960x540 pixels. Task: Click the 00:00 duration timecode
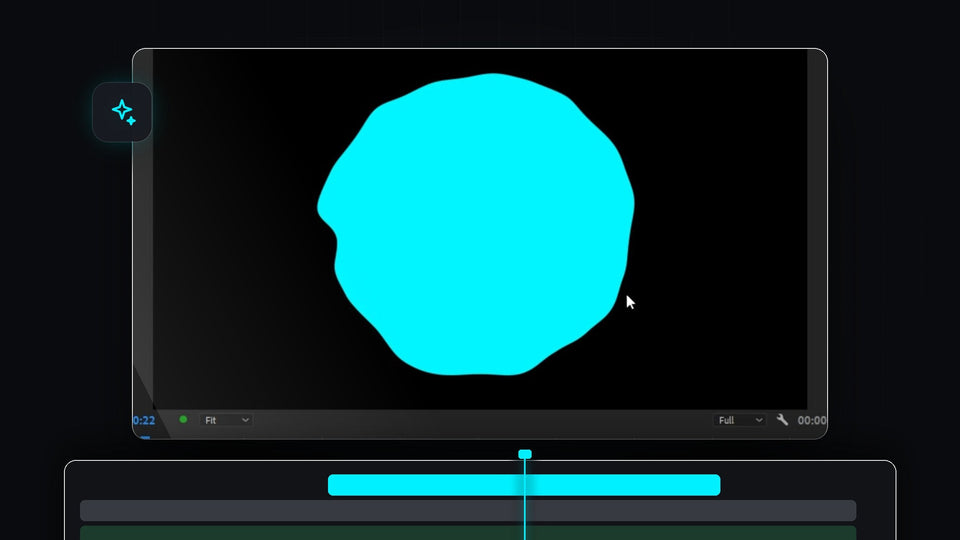(x=812, y=420)
